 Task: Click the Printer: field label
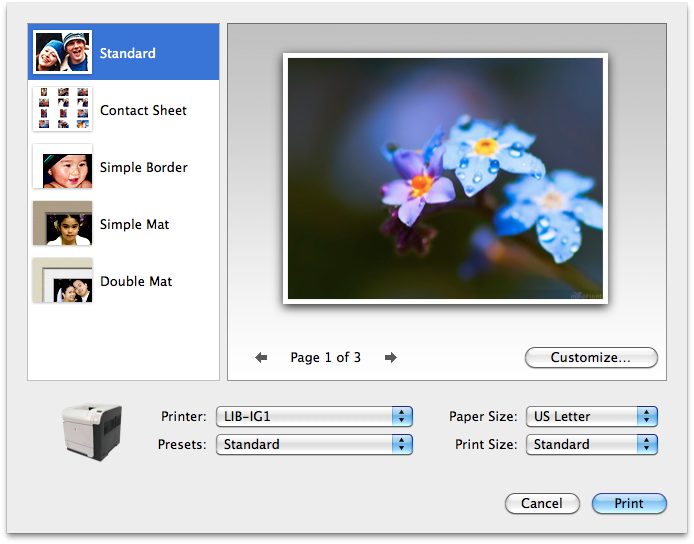tap(184, 417)
